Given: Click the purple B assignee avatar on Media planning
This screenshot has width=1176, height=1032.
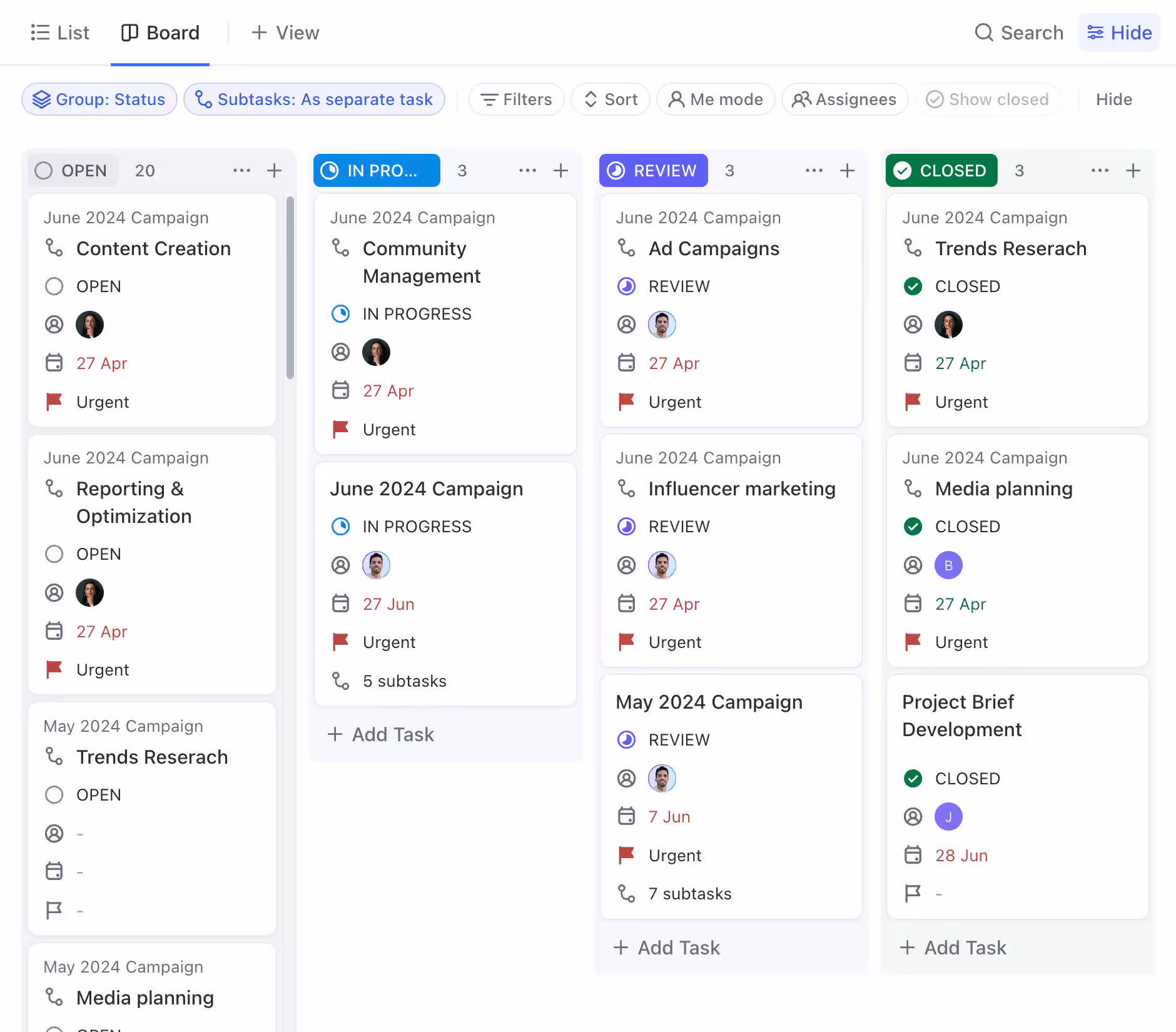Looking at the screenshot, I should 948,565.
